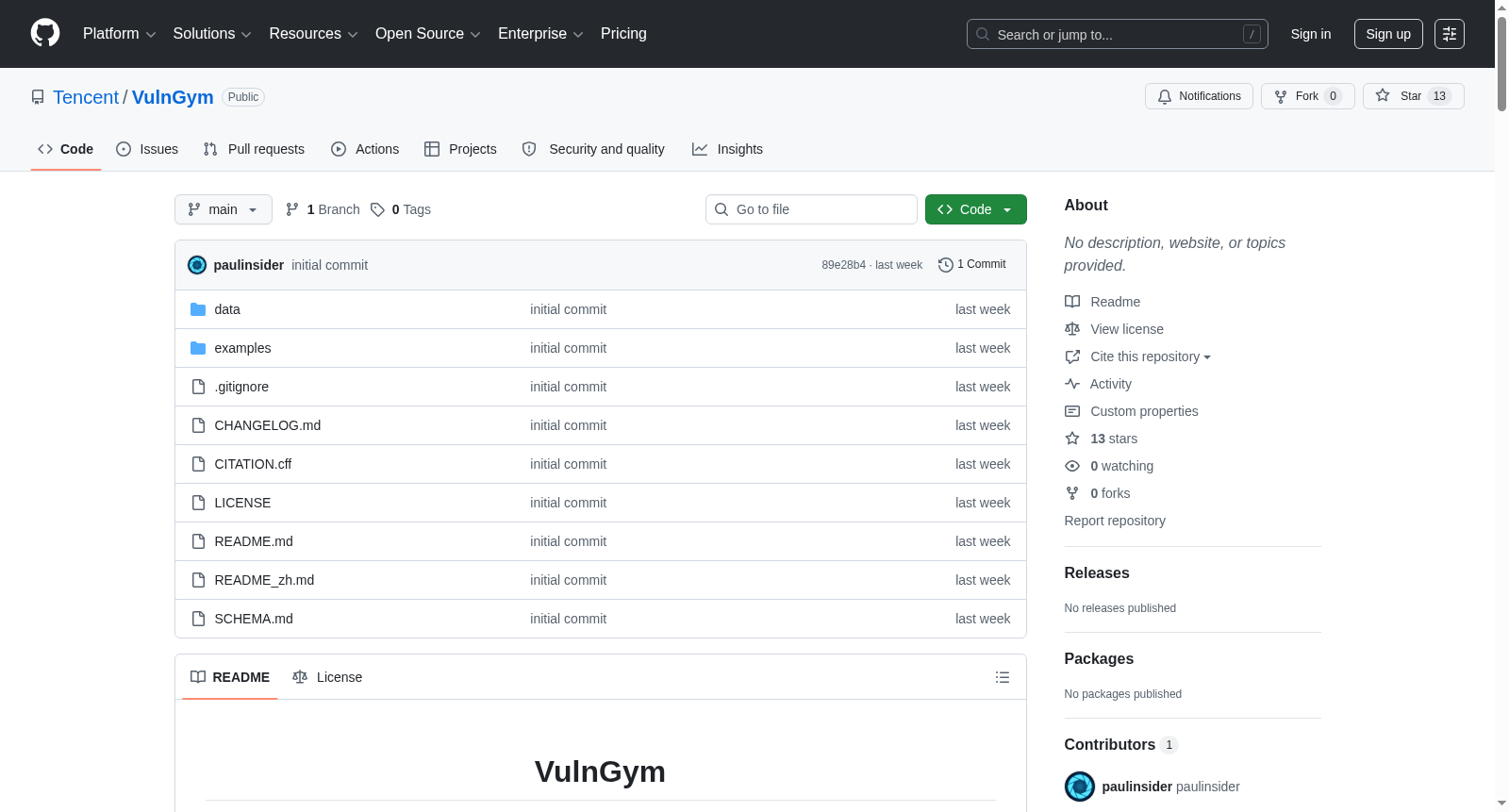Image resolution: width=1509 pixels, height=812 pixels.
Task: Click paulinsider's avatar under Contributors
Action: tap(1080, 787)
